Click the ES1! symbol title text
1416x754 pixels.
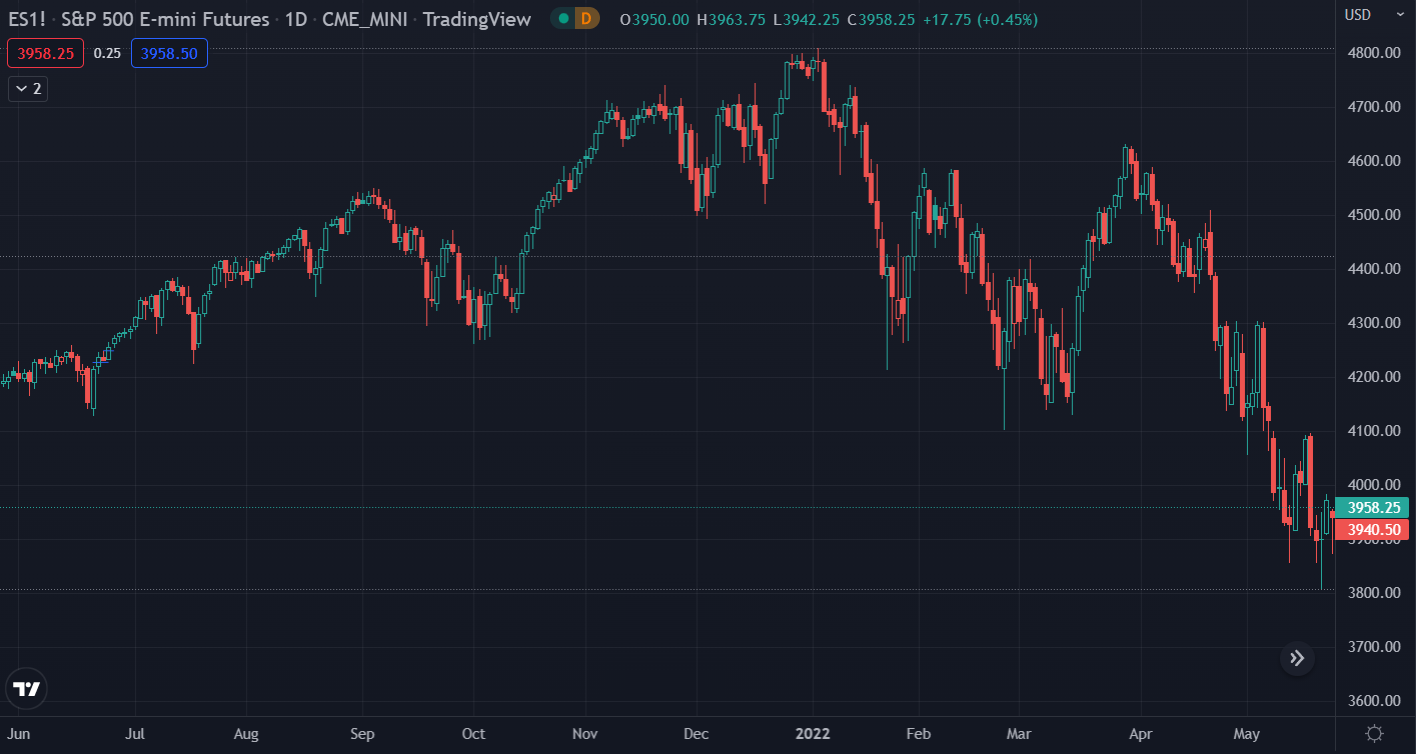29,19
